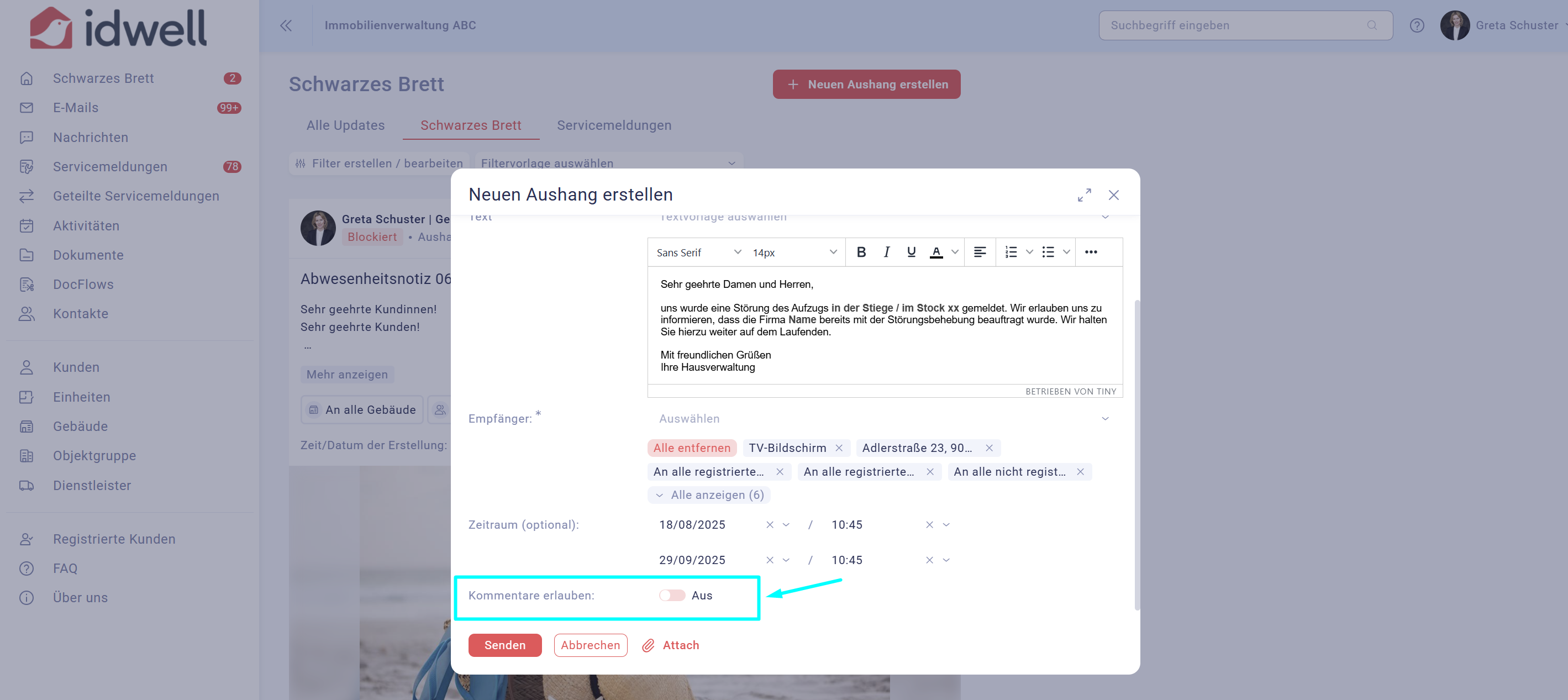The width and height of the screenshot is (1568, 700).
Task: Open FAQ in the sidebar
Action: (65, 568)
